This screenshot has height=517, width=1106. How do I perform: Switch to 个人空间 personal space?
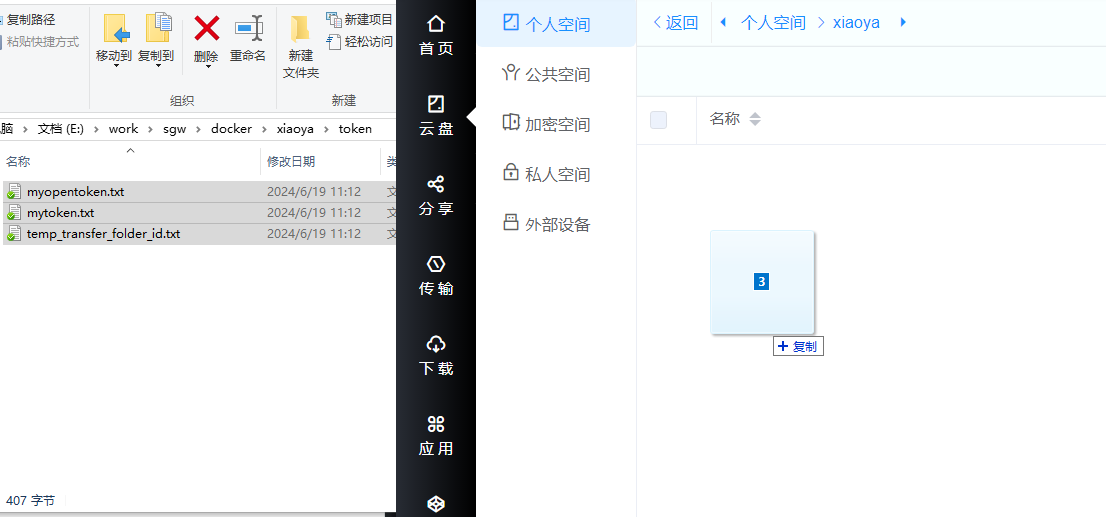coord(557,24)
